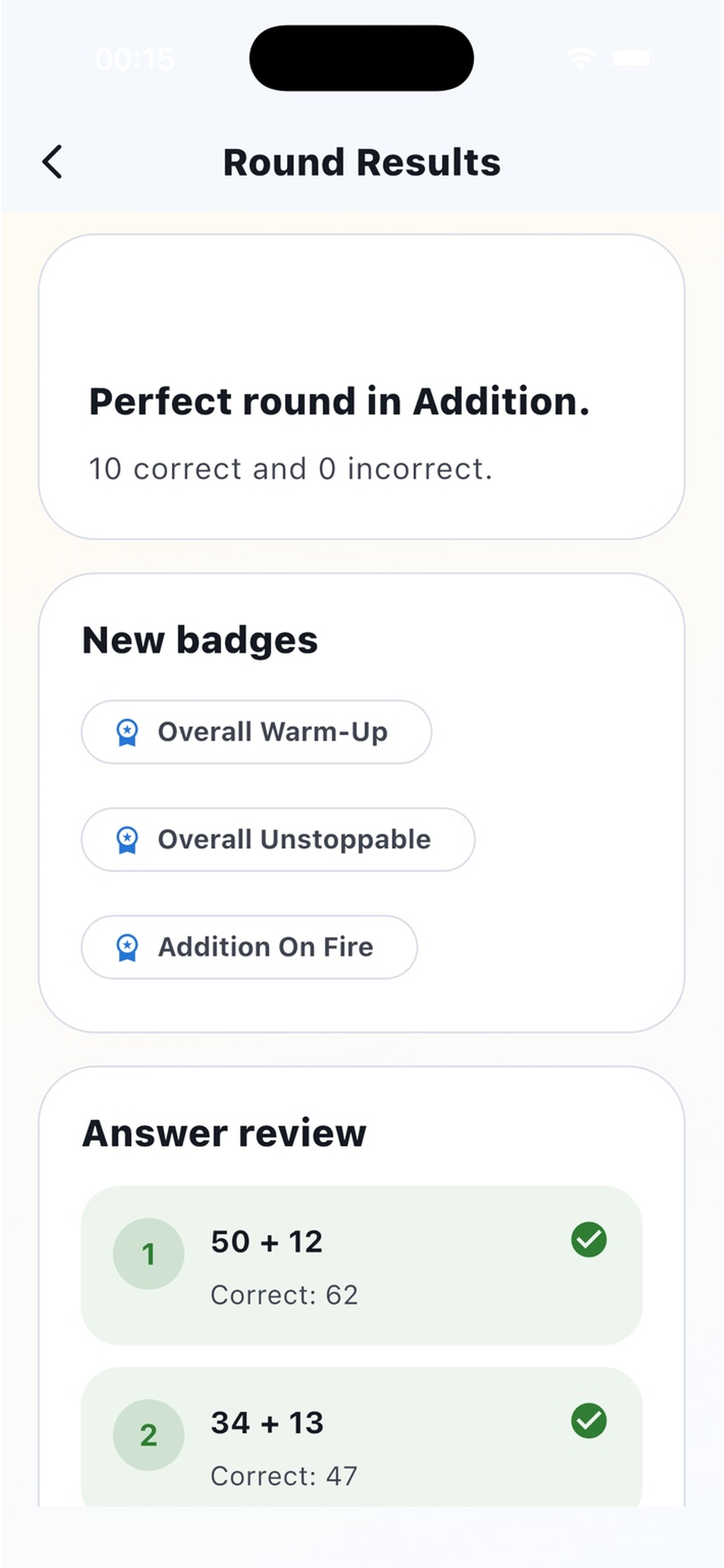This screenshot has height=1568, width=724.
Task: Select the Addition On Fire badge
Action: [249, 948]
